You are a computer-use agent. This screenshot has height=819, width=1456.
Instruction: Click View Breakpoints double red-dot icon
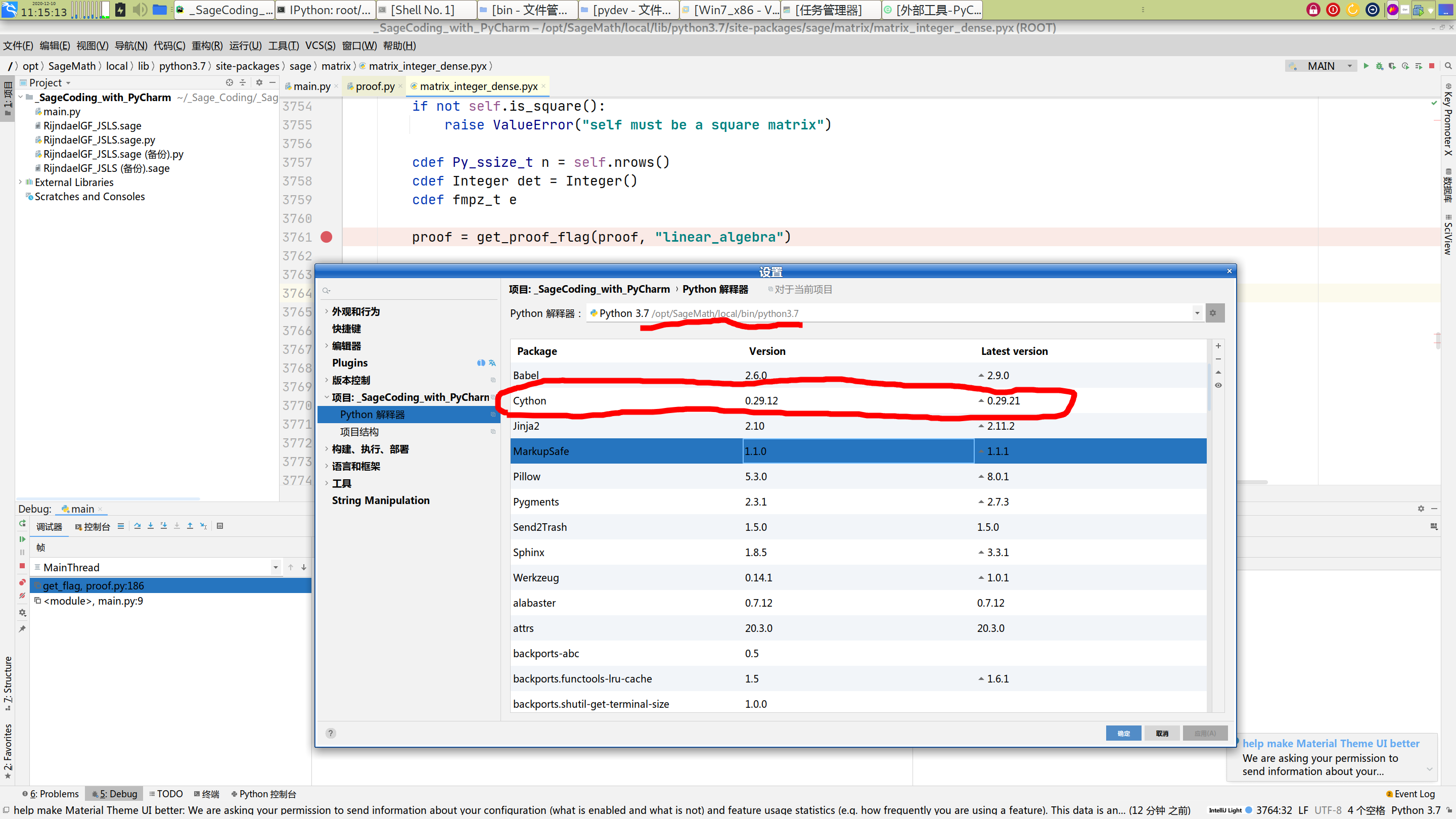coord(22,582)
